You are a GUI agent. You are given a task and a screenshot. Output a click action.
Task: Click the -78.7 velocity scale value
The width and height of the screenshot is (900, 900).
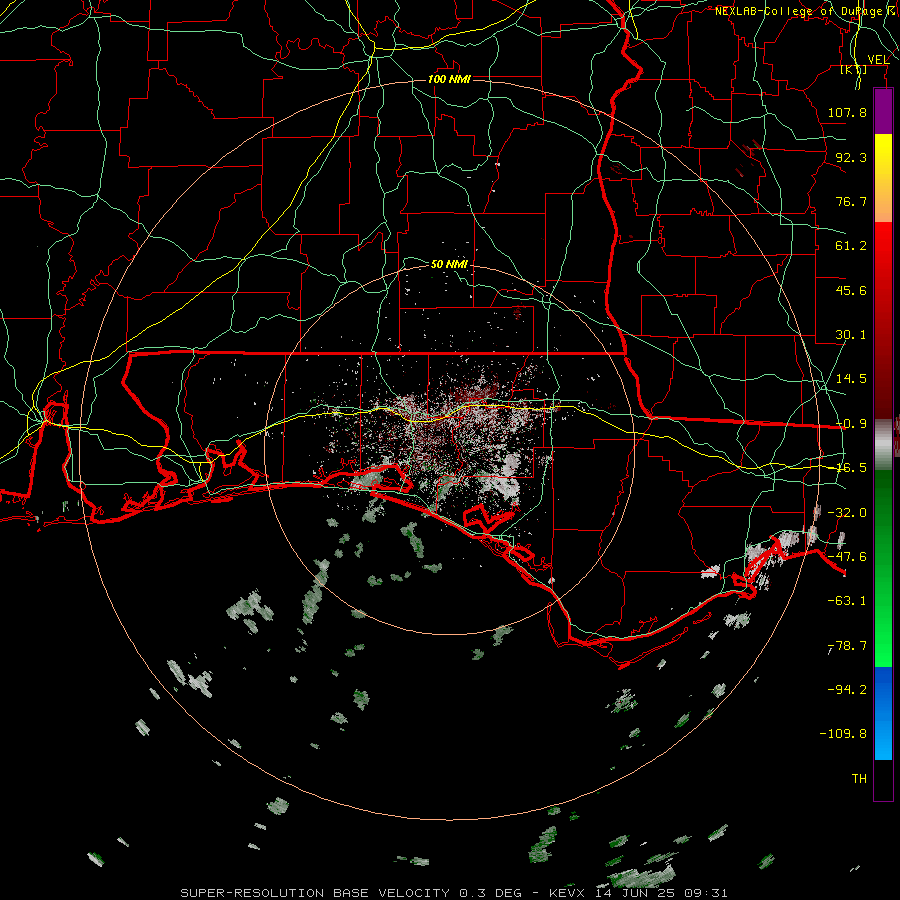point(847,646)
